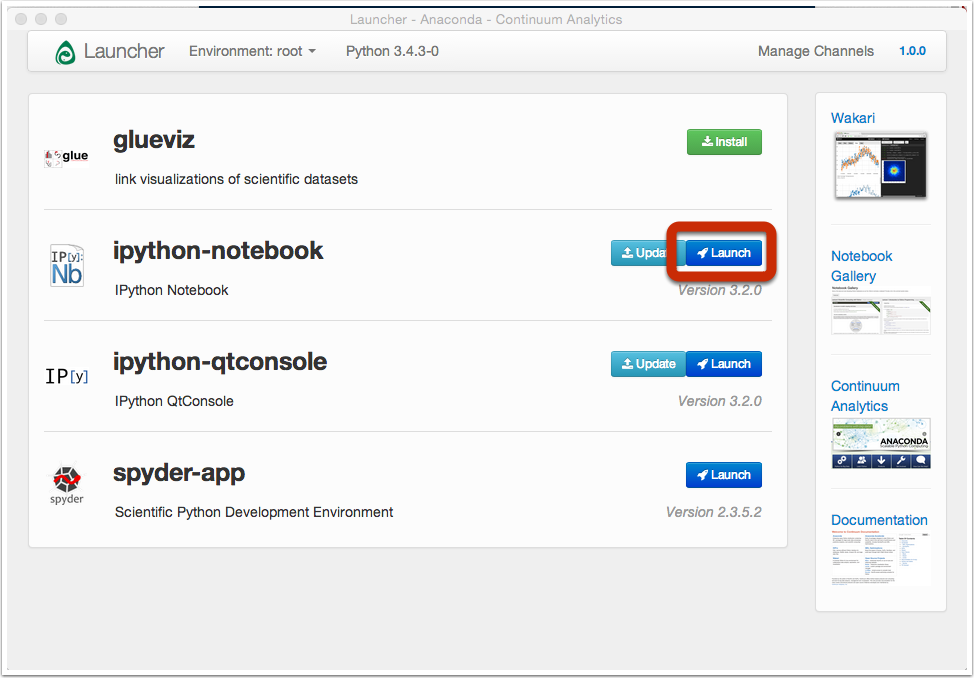Click the ipython-qtconsole IP[y] icon
The height and width of the screenshot is (678, 974).
(x=67, y=376)
